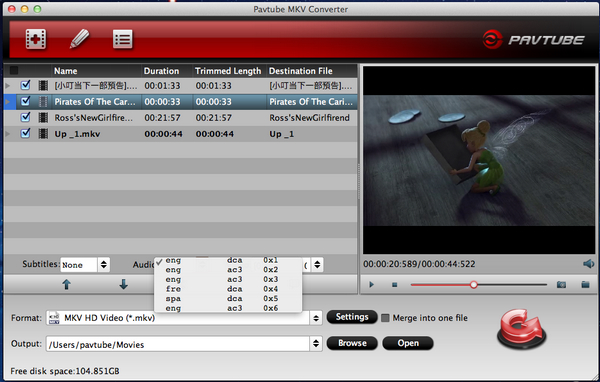Click the Browse button
The image size is (600, 382).
[352, 343]
